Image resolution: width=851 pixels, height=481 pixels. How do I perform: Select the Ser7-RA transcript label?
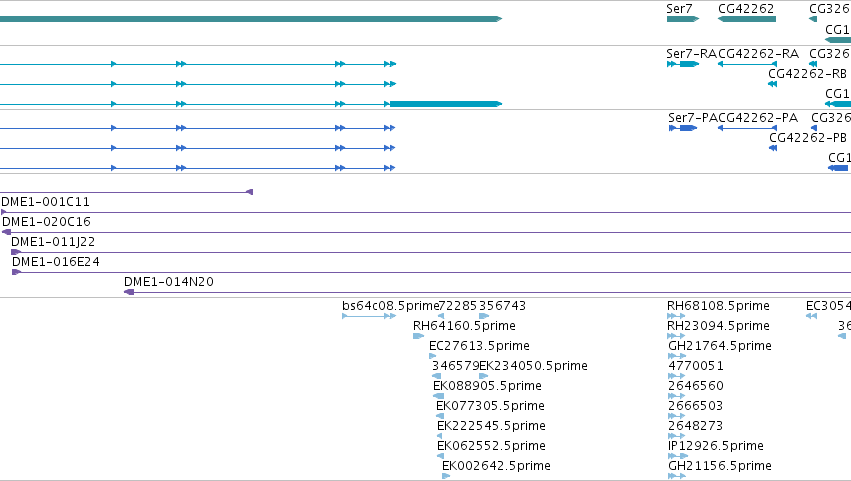pos(691,54)
